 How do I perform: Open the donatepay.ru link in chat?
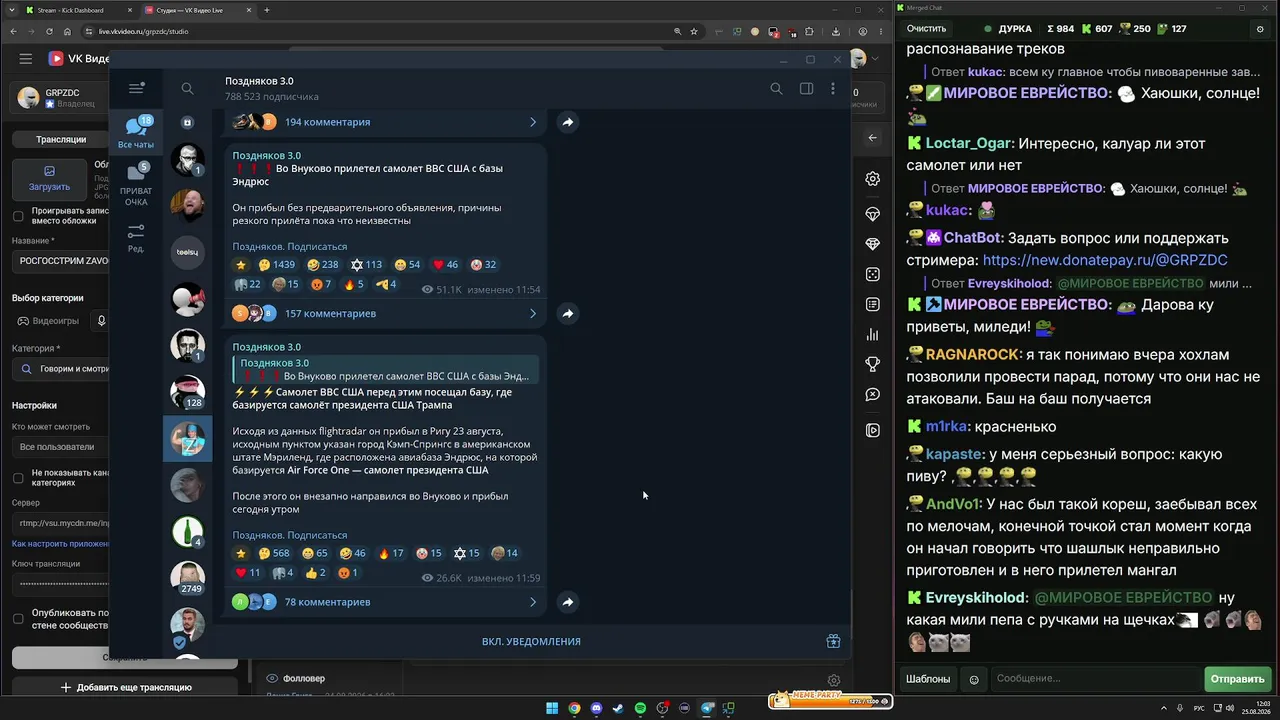point(1105,260)
